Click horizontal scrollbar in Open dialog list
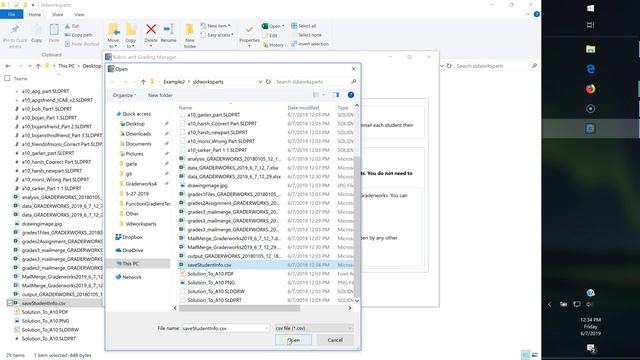Viewport: 640px width, 360px height. (x=239, y=308)
